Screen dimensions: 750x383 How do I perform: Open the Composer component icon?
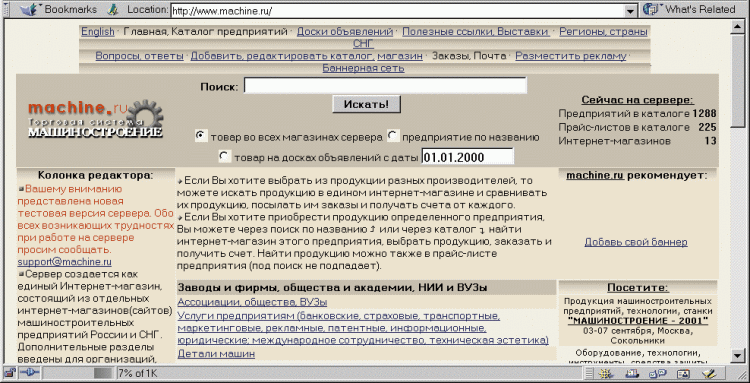click(x=708, y=373)
